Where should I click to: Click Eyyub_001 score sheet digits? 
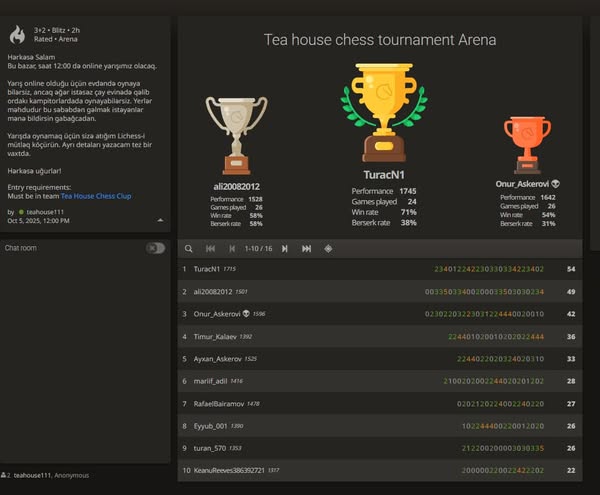coord(503,426)
